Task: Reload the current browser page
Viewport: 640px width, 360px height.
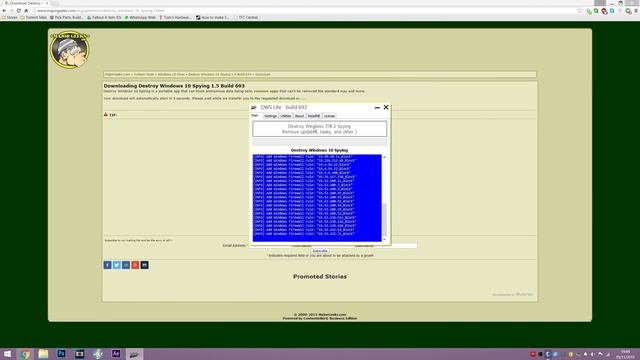Action: point(19,11)
